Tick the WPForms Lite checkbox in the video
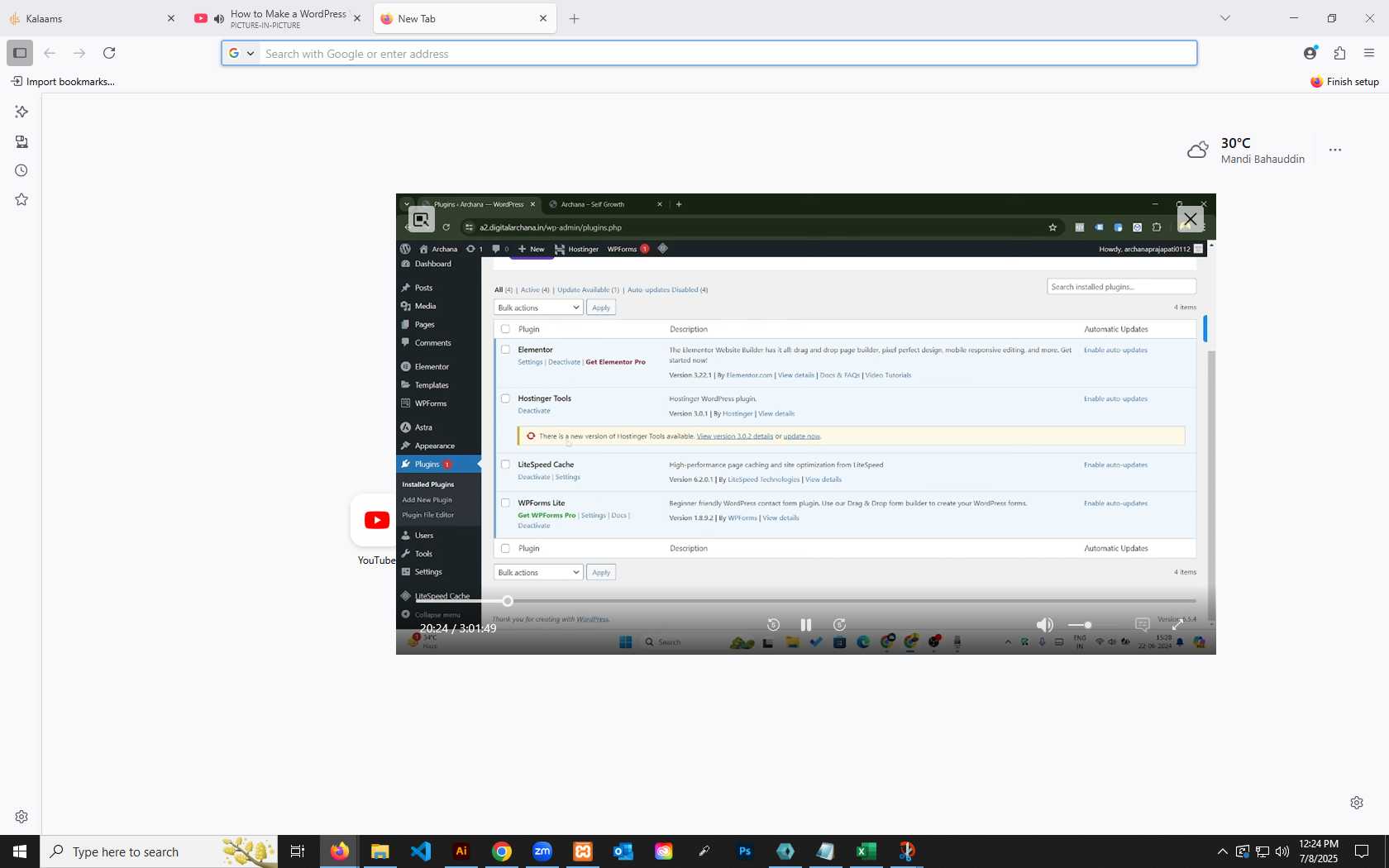This screenshot has height=868, width=1389. pos(505,503)
